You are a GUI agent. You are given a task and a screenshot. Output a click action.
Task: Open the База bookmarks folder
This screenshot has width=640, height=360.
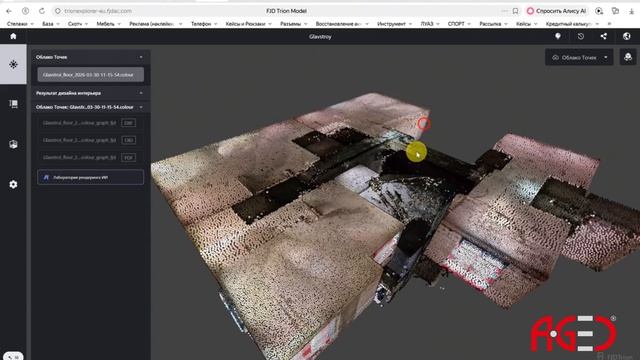[x=51, y=24]
